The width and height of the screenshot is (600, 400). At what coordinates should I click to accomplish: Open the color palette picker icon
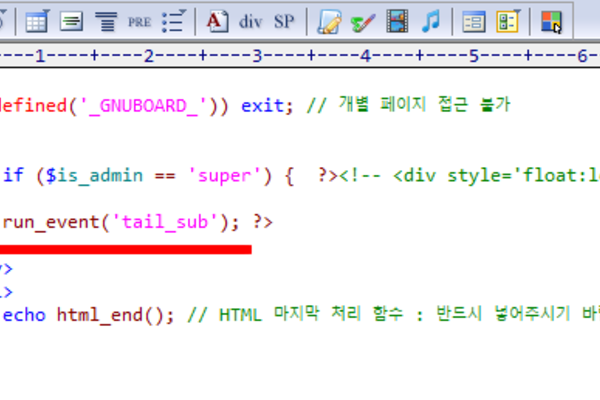(x=553, y=20)
